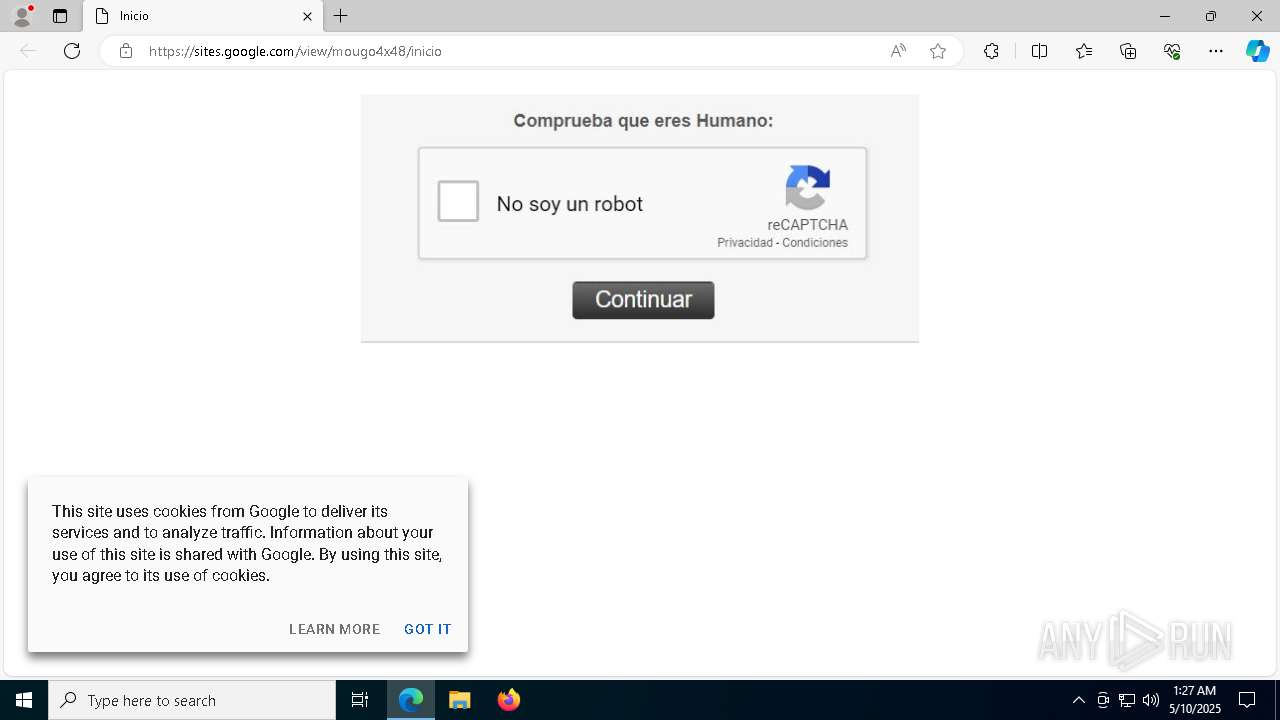Open Copilot sidebar

click(1258, 51)
